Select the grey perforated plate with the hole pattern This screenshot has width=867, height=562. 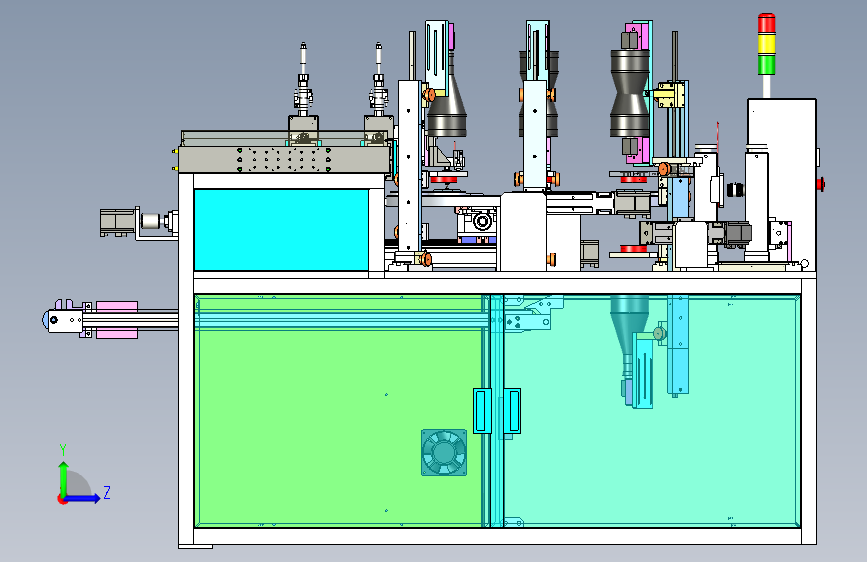284,160
